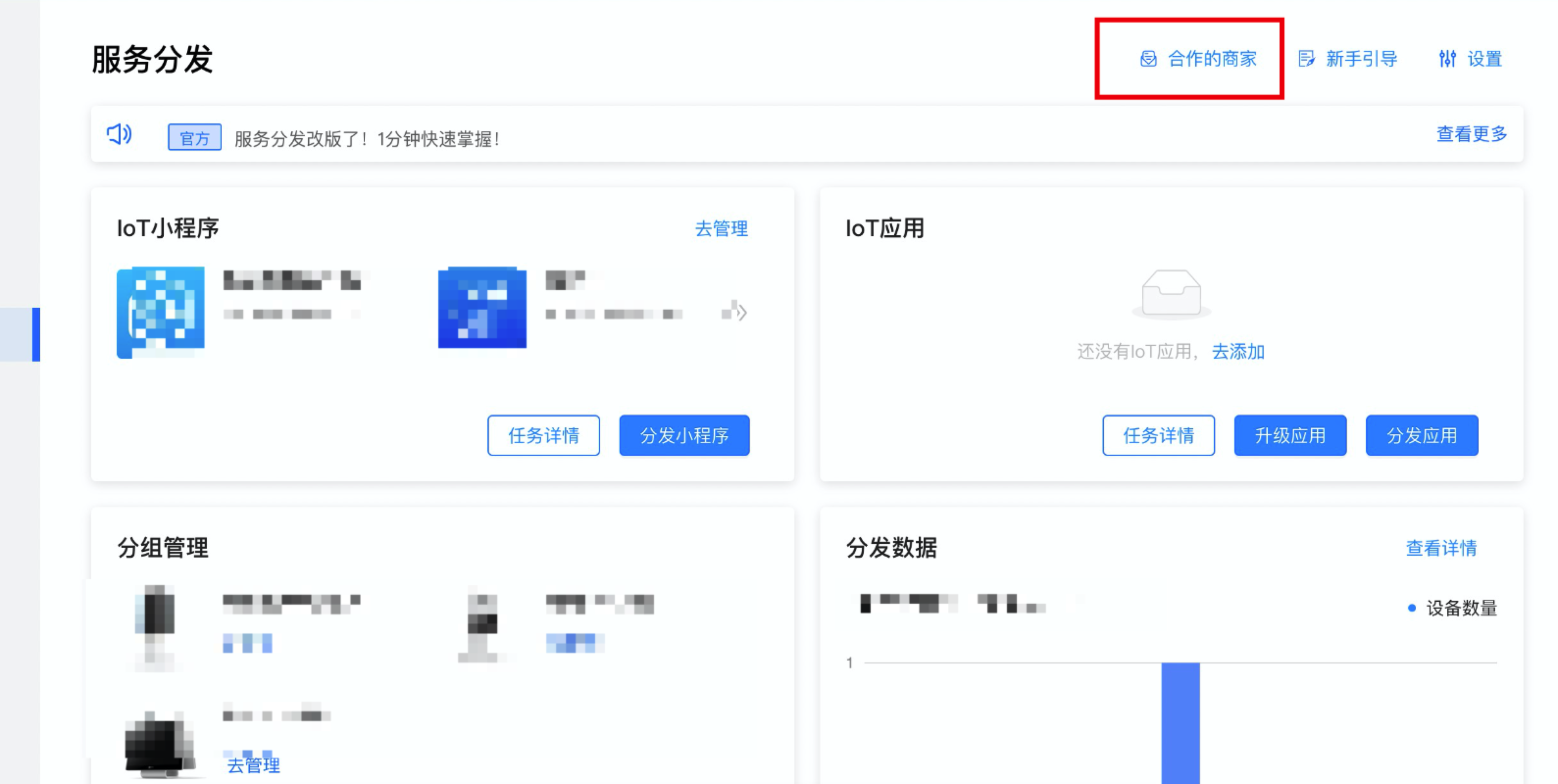Click 任务详情 in IoT小程序 card
1558x784 pixels.
click(x=543, y=435)
